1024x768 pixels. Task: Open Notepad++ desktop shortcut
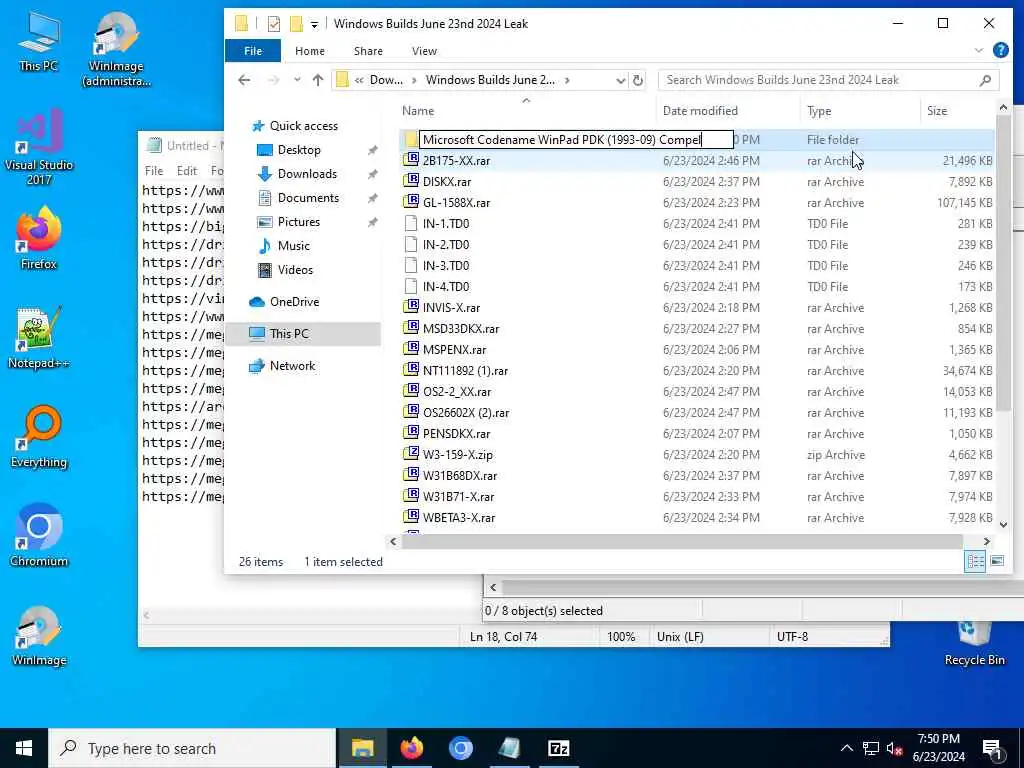point(39,338)
